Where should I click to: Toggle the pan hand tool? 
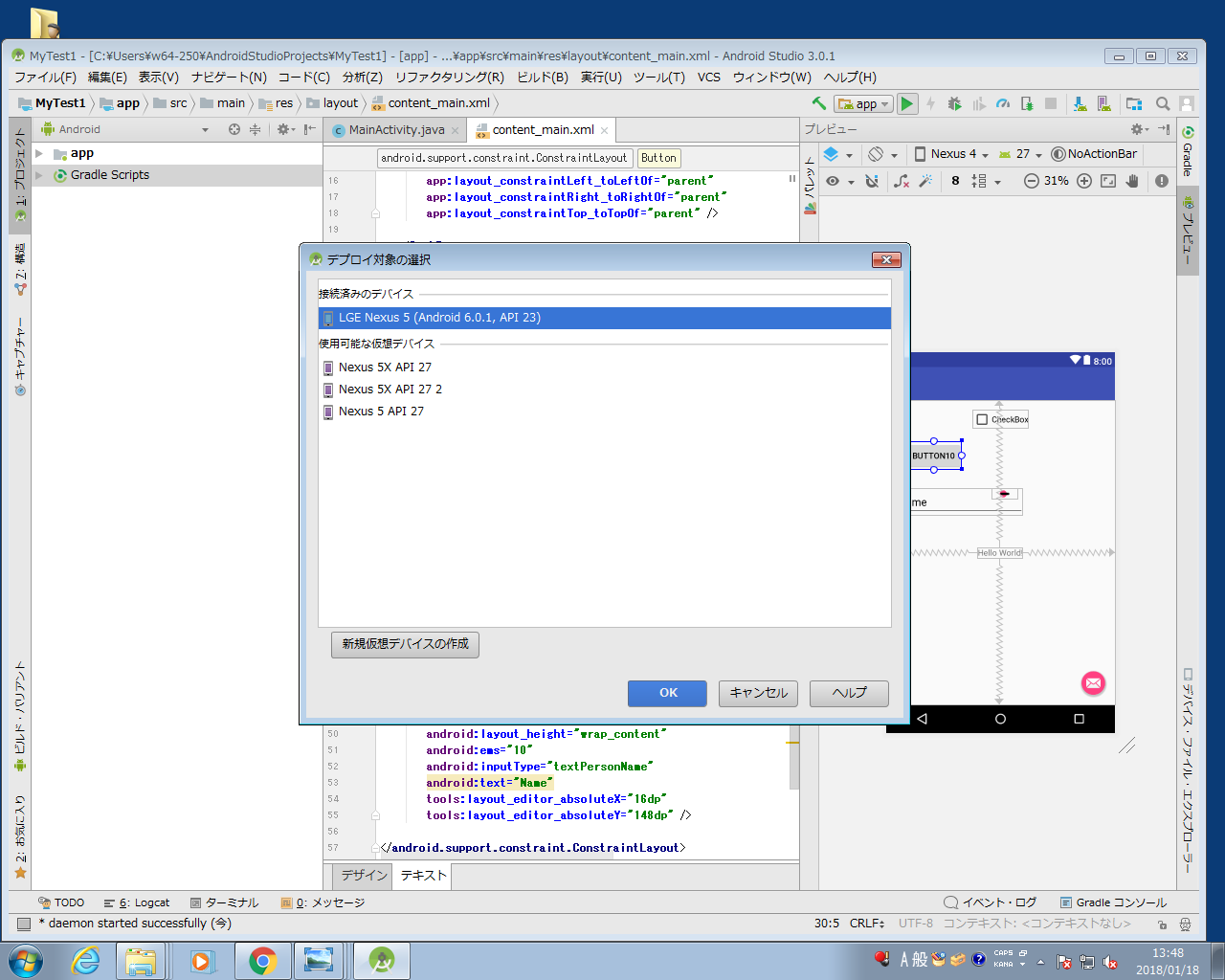click(1132, 181)
